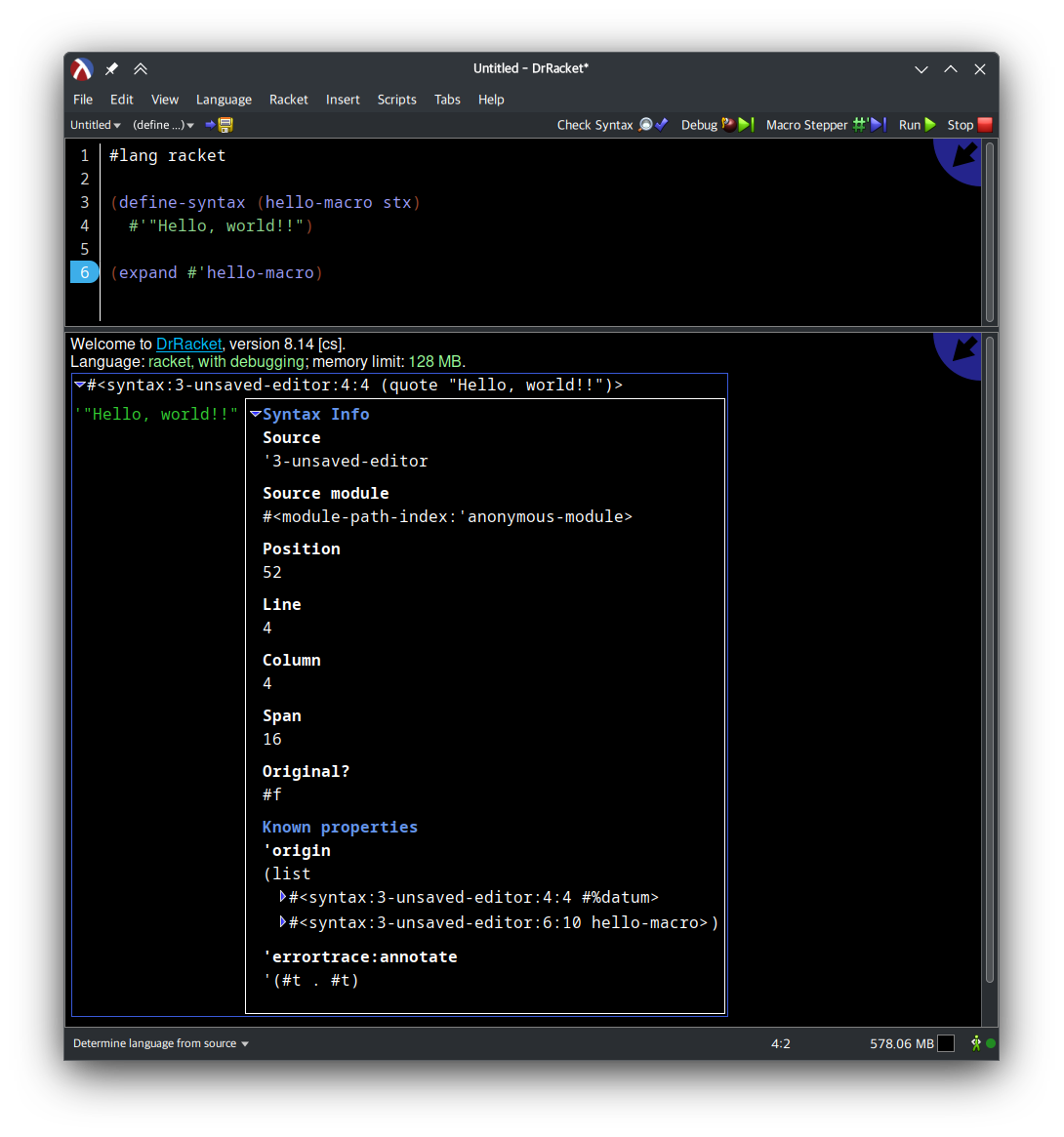Screen dimensions: 1064x1137
Task: Click the Original? value #f
Action: tap(272, 794)
